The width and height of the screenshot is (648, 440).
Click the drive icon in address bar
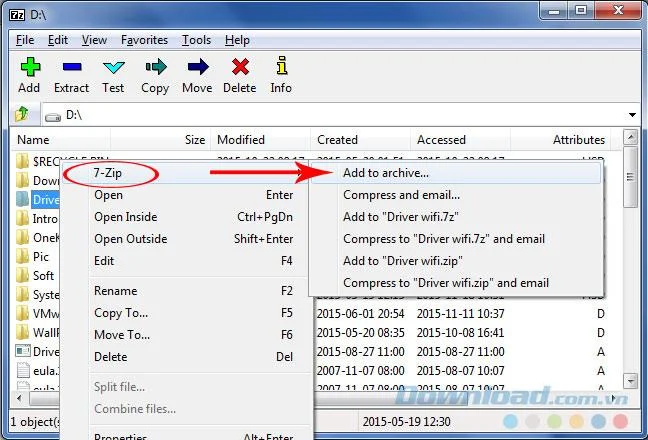(x=53, y=117)
